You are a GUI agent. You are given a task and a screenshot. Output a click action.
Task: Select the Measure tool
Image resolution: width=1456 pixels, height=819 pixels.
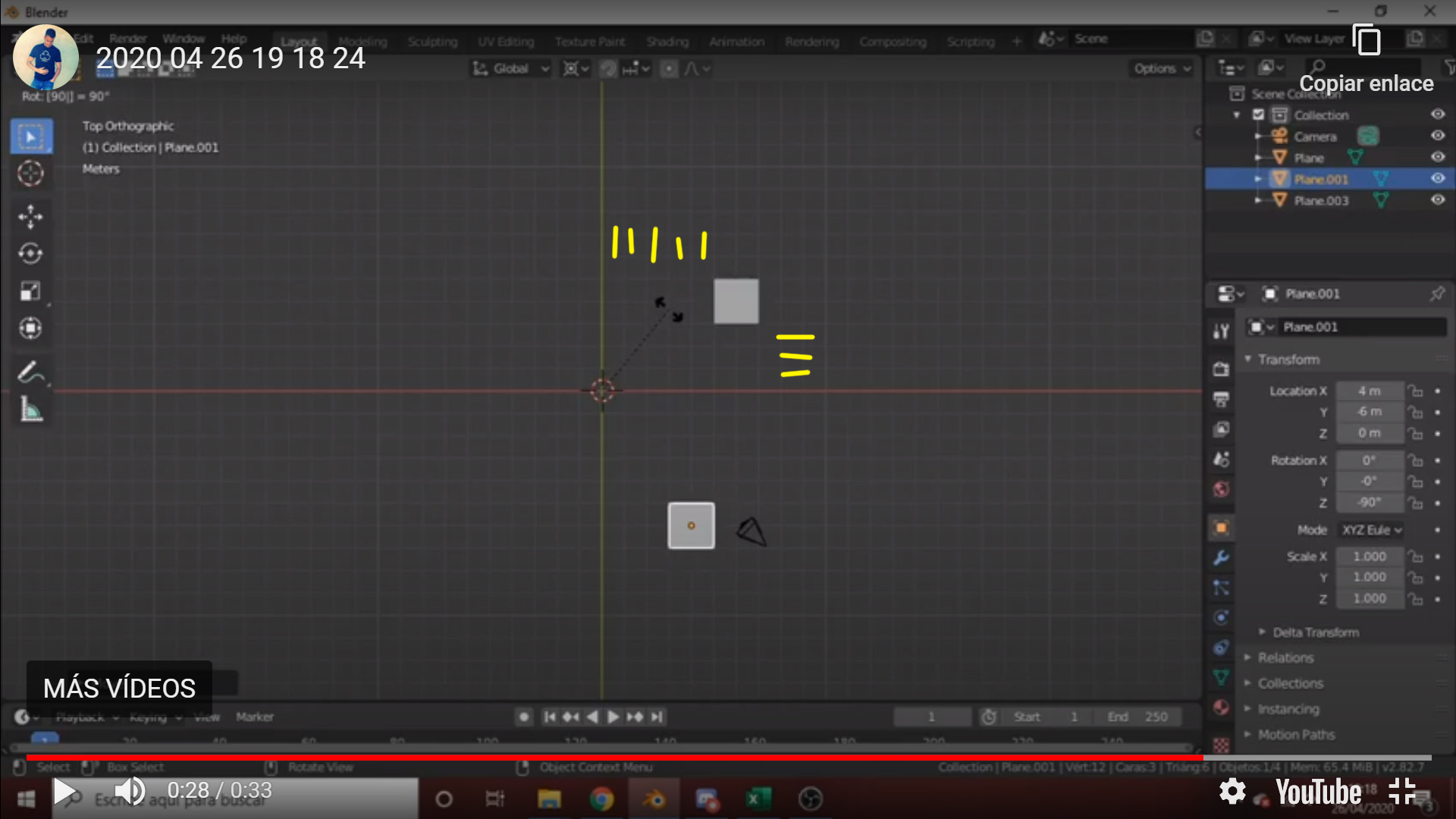coord(30,410)
